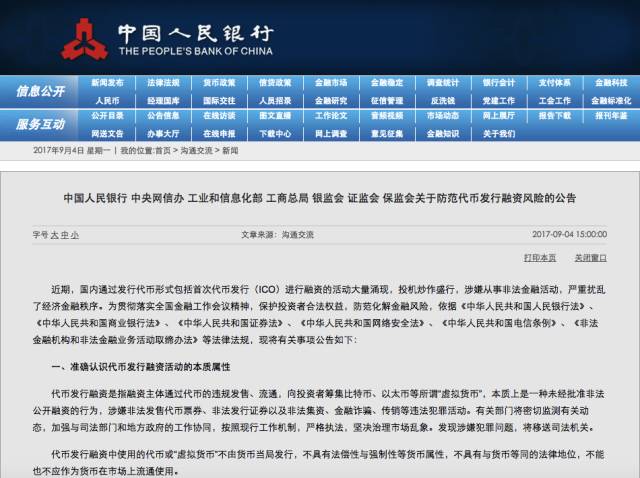Select 征信管理 in the navigation bar

point(387,101)
